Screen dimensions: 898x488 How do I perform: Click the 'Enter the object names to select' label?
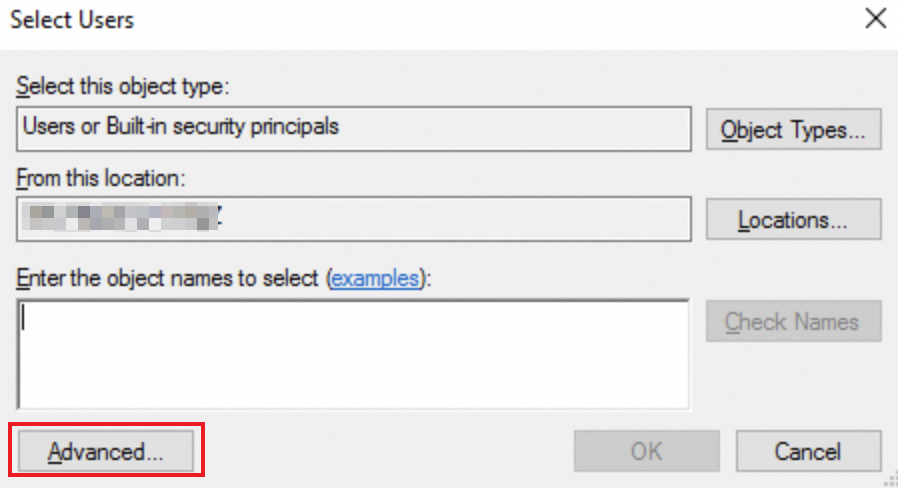170,279
